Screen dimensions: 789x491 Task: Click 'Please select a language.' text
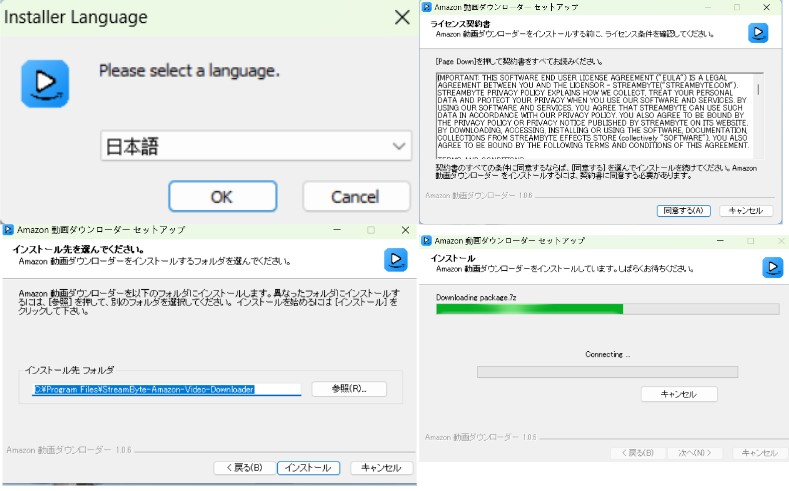[189, 70]
